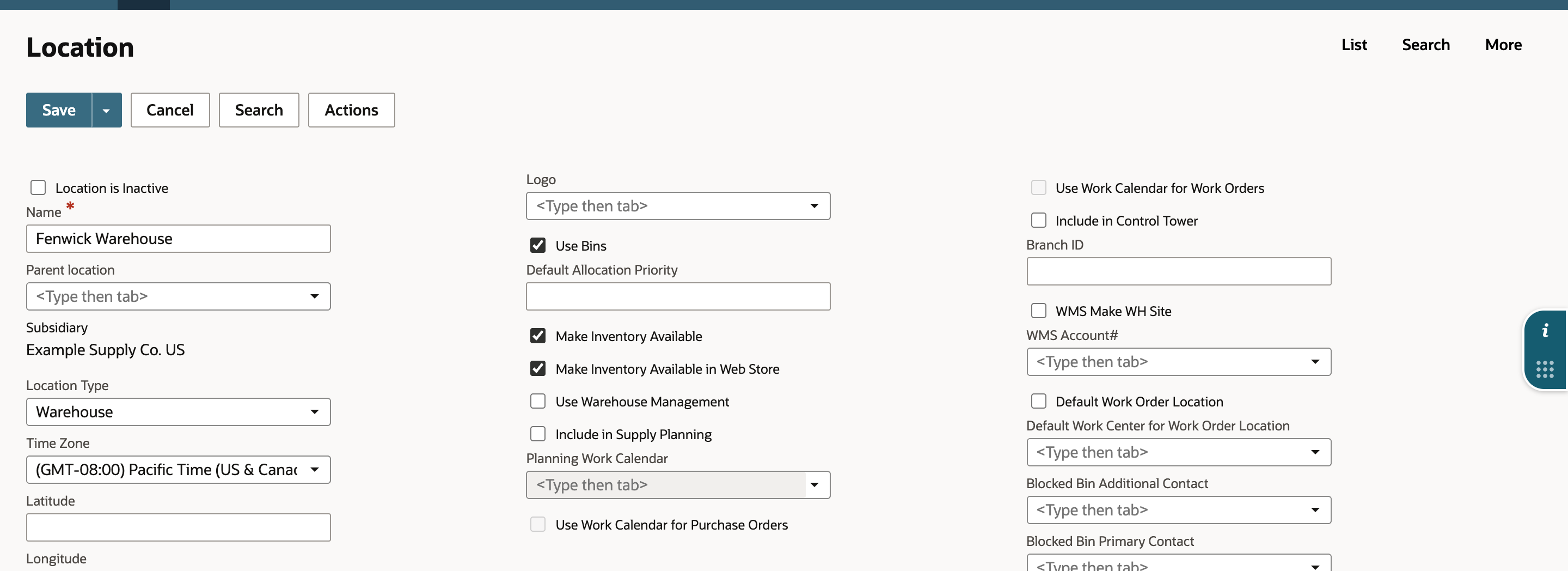Click the Save button

59,110
